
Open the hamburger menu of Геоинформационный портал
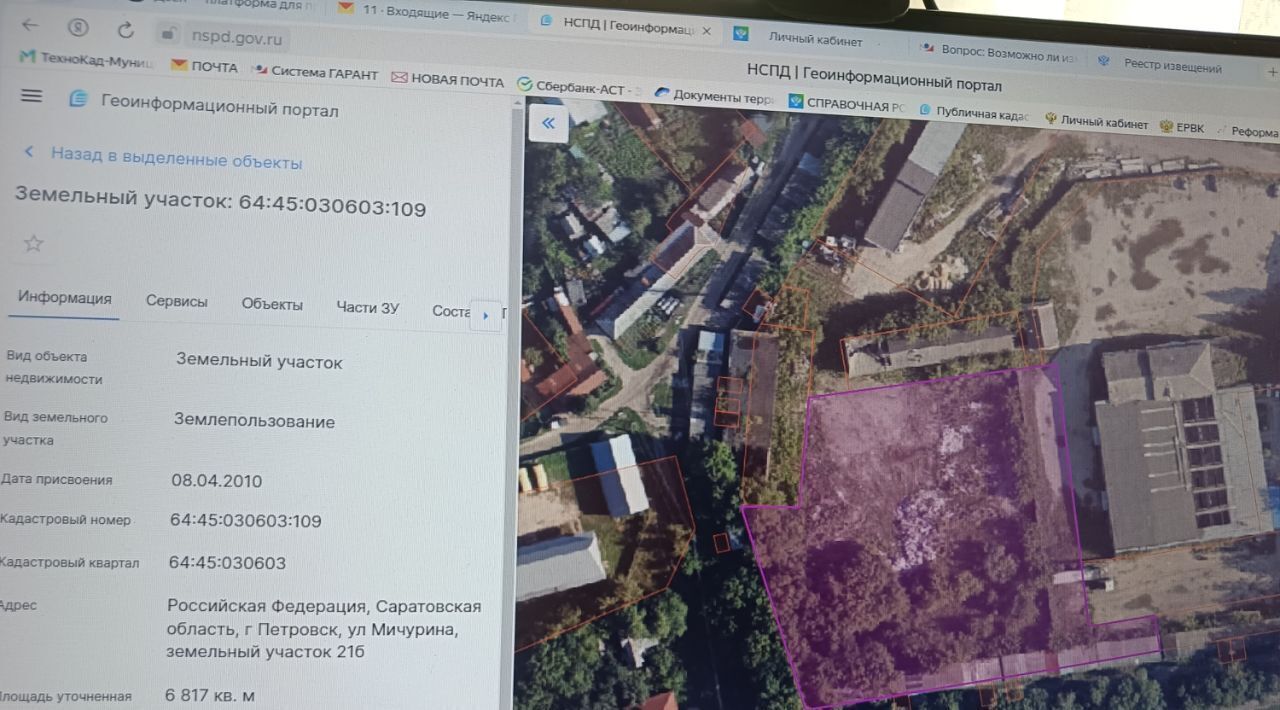32,96
